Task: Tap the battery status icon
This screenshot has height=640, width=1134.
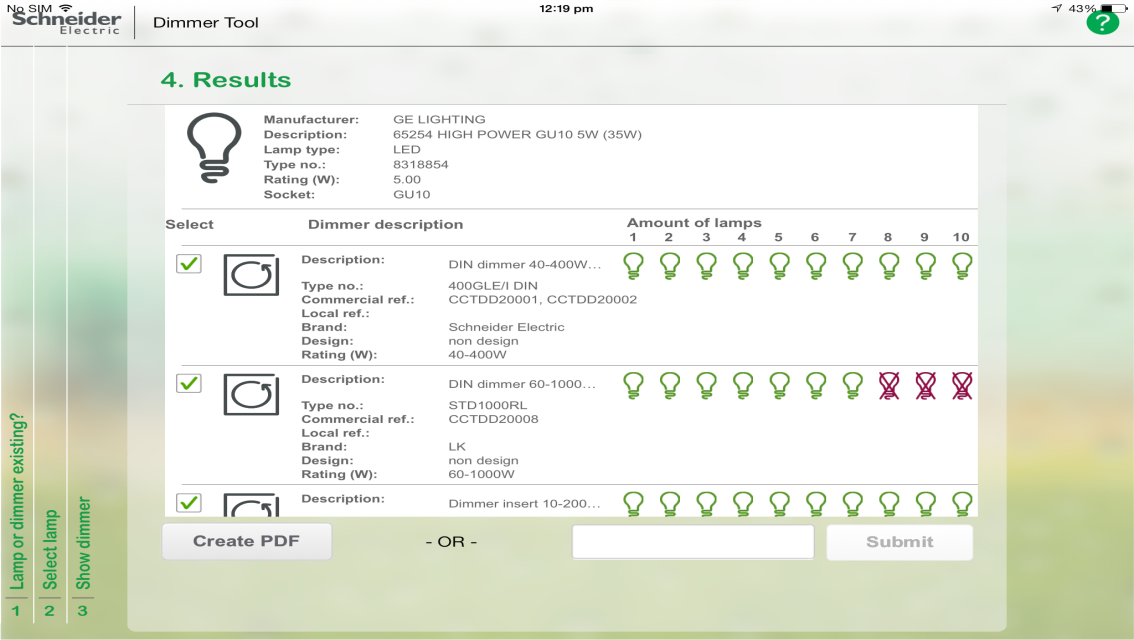Action: pos(1114,8)
